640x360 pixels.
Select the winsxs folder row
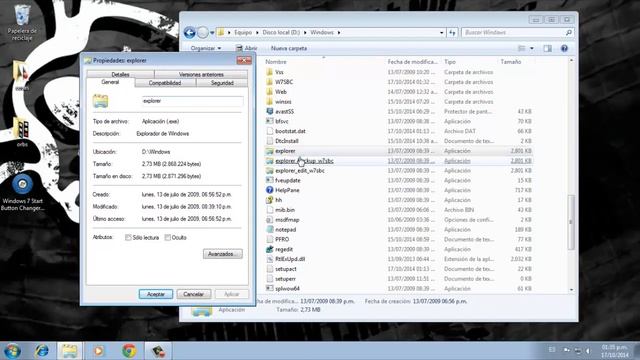(x=398, y=102)
